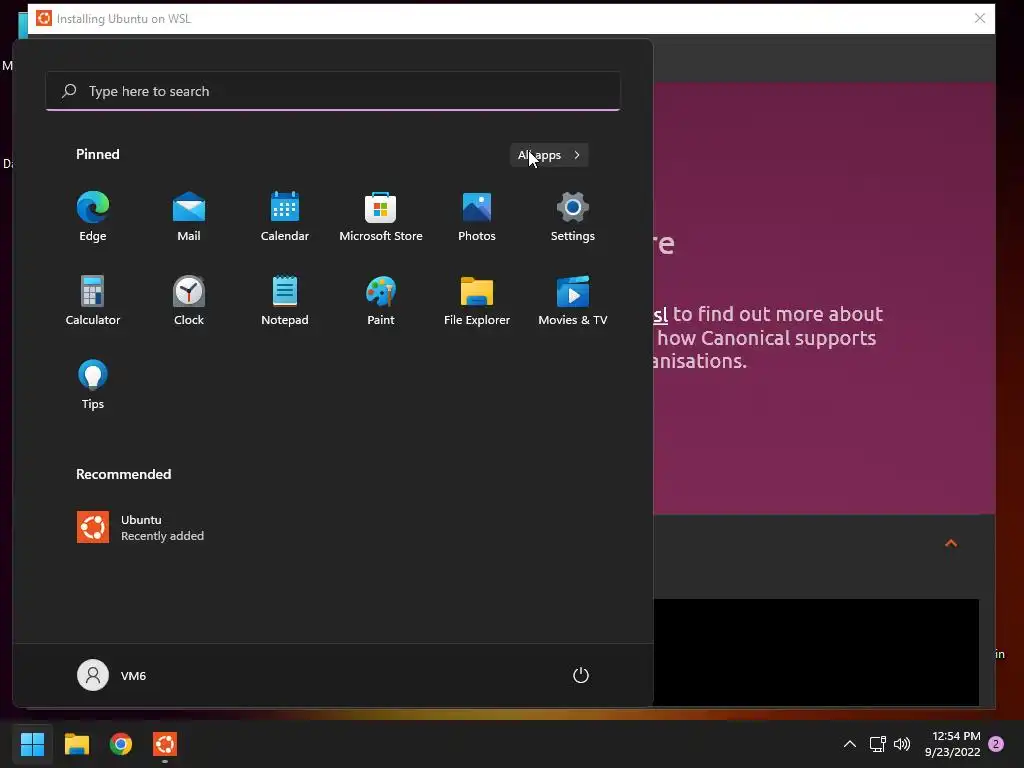Image resolution: width=1024 pixels, height=768 pixels.
Task: Open Edge from pinned apps
Action: (93, 217)
